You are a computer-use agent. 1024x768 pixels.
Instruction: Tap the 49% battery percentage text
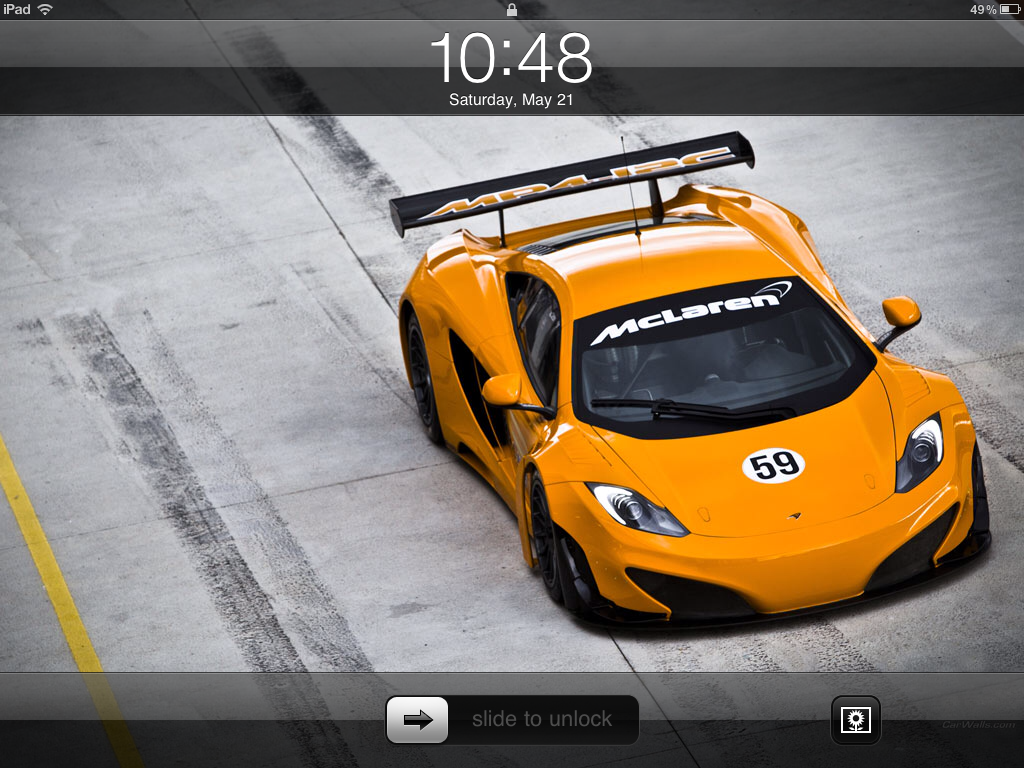click(983, 10)
